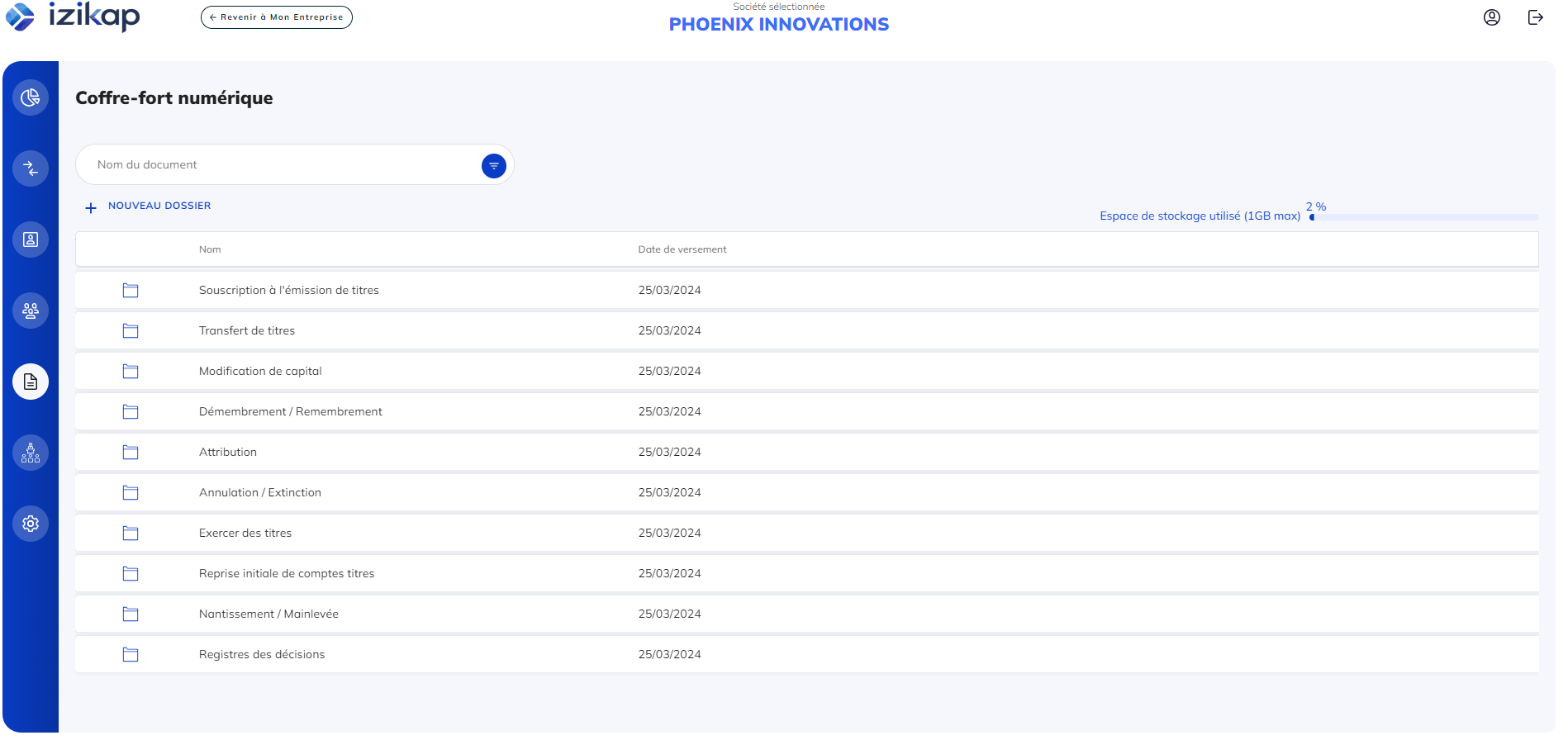This screenshot has height=740, width=1568.
Task: Open Démembrement / Remembrement folder name
Action: tap(291, 412)
